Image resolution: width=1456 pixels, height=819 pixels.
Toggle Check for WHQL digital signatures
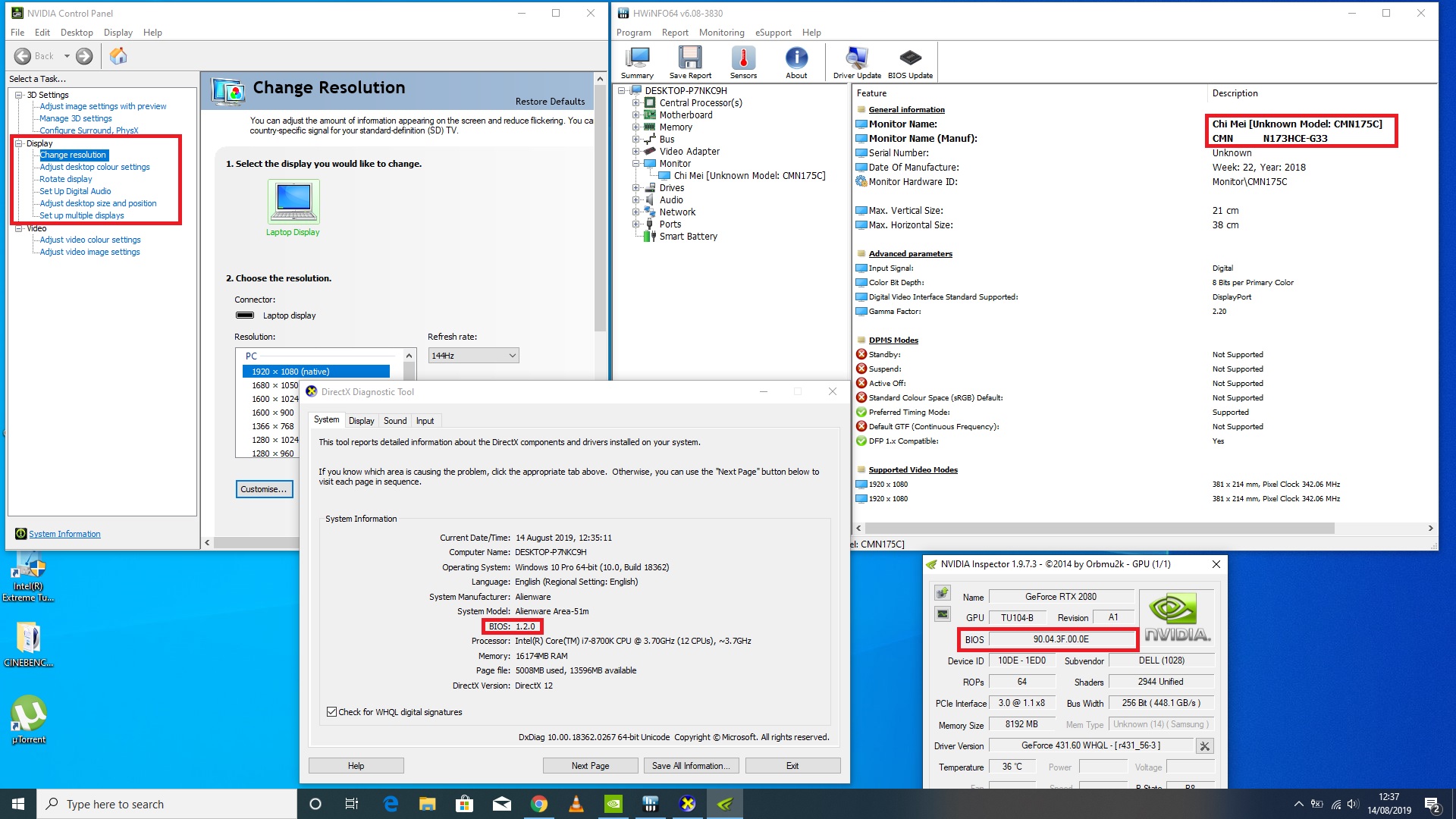(x=331, y=712)
